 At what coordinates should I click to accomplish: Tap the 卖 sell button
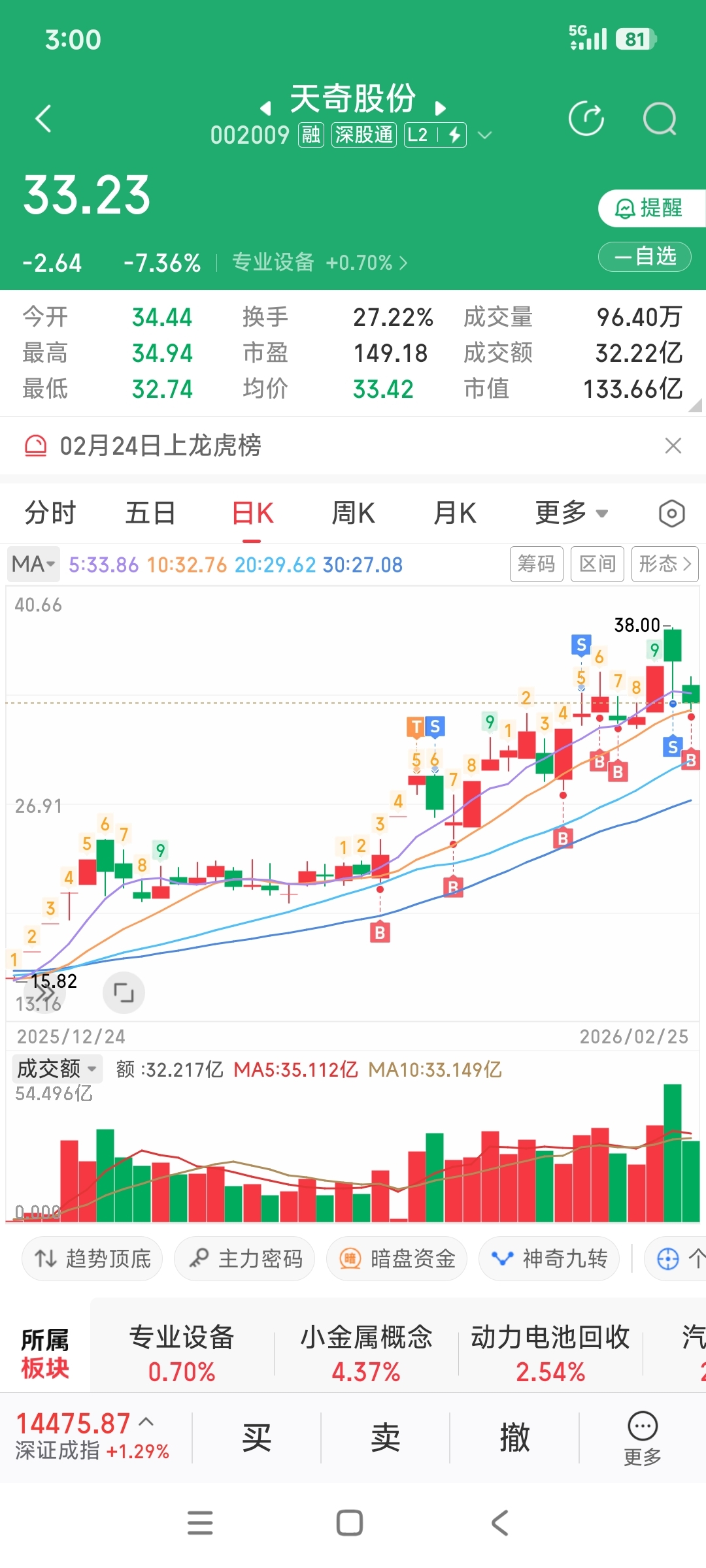[385, 1437]
